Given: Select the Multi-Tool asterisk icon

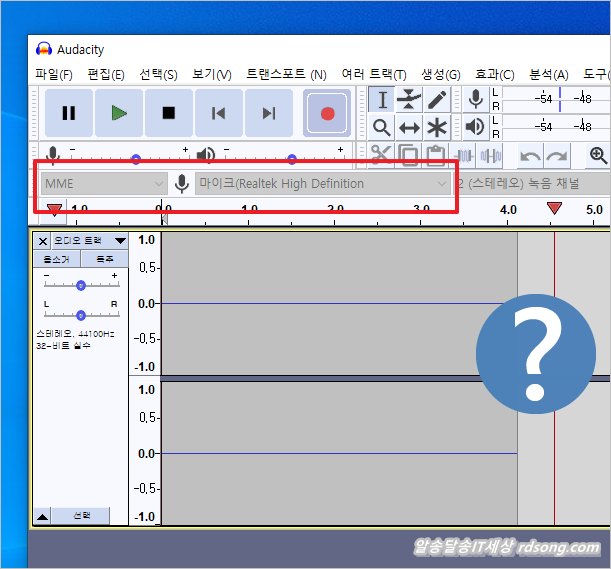Looking at the screenshot, I should pos(437,127).
